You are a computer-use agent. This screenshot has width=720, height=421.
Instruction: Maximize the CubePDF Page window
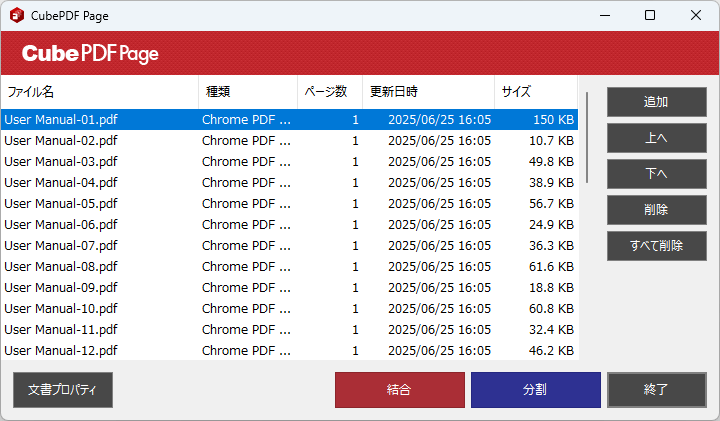coord(650,16)
